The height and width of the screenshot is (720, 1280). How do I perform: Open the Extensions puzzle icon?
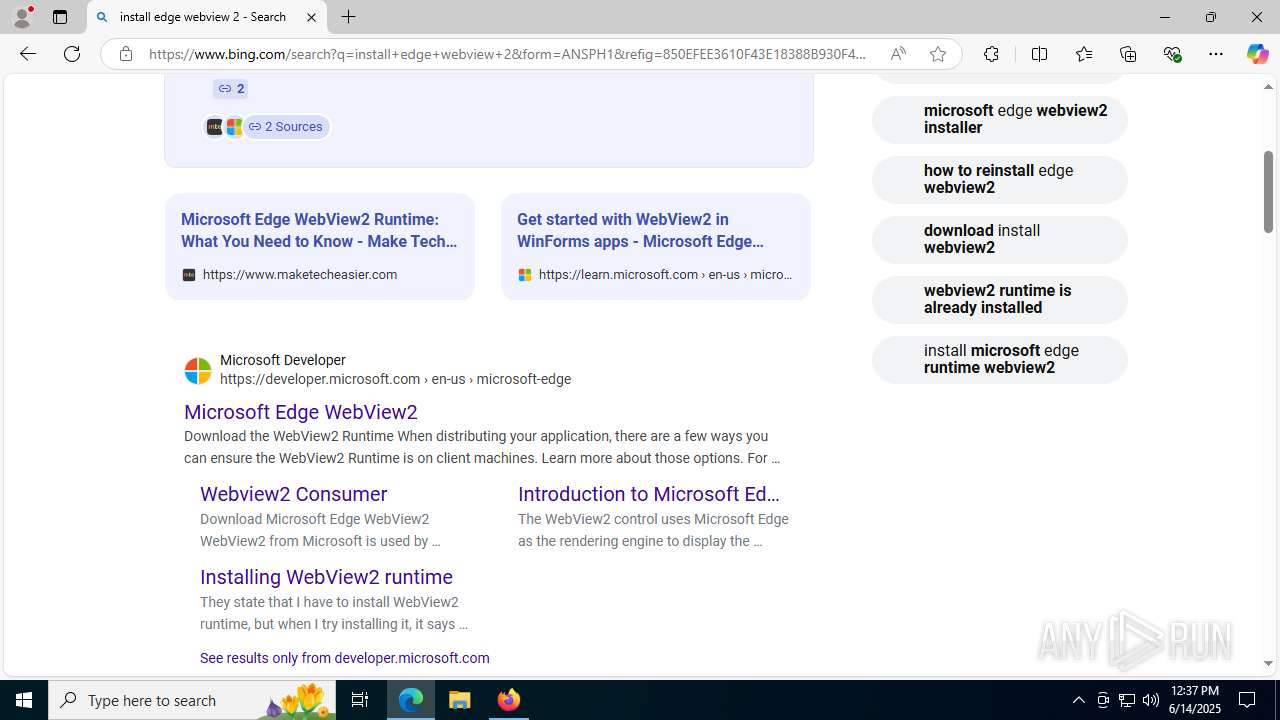pyautogui.click(x=991, y=54)
